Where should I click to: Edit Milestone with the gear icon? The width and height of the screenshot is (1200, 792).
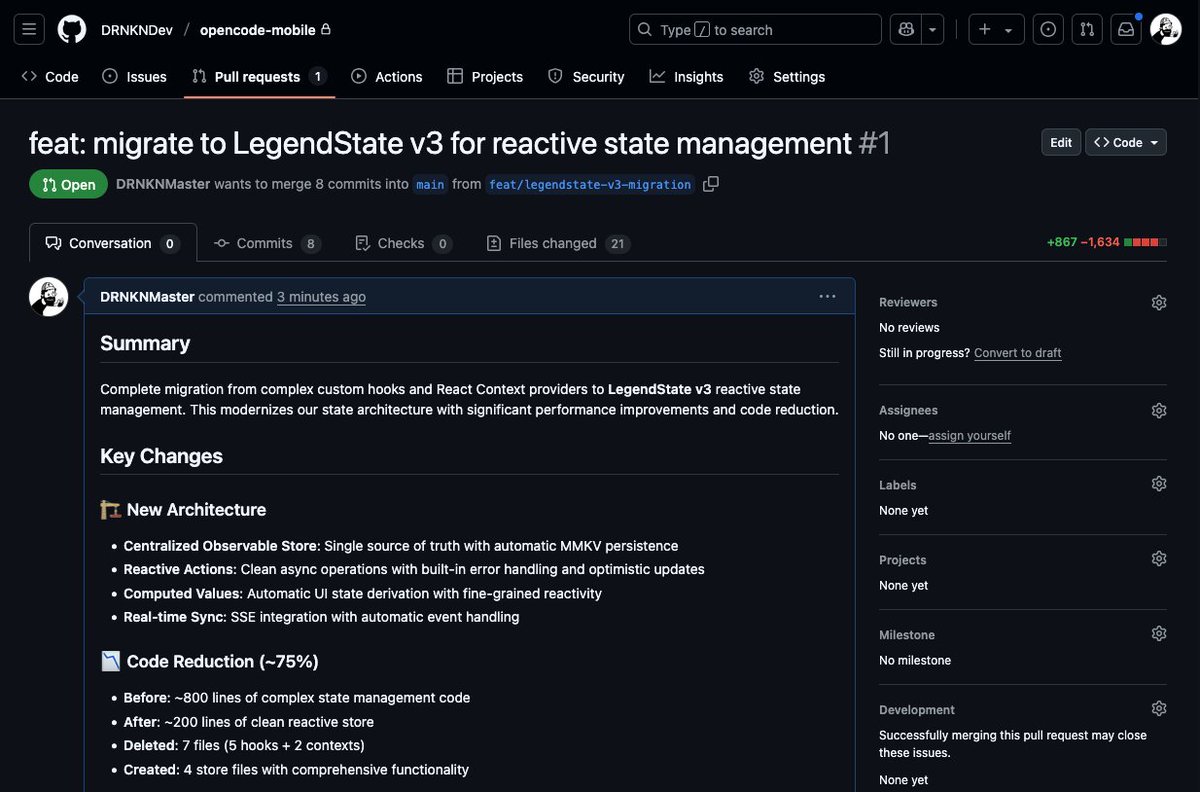click(1159, 634)
